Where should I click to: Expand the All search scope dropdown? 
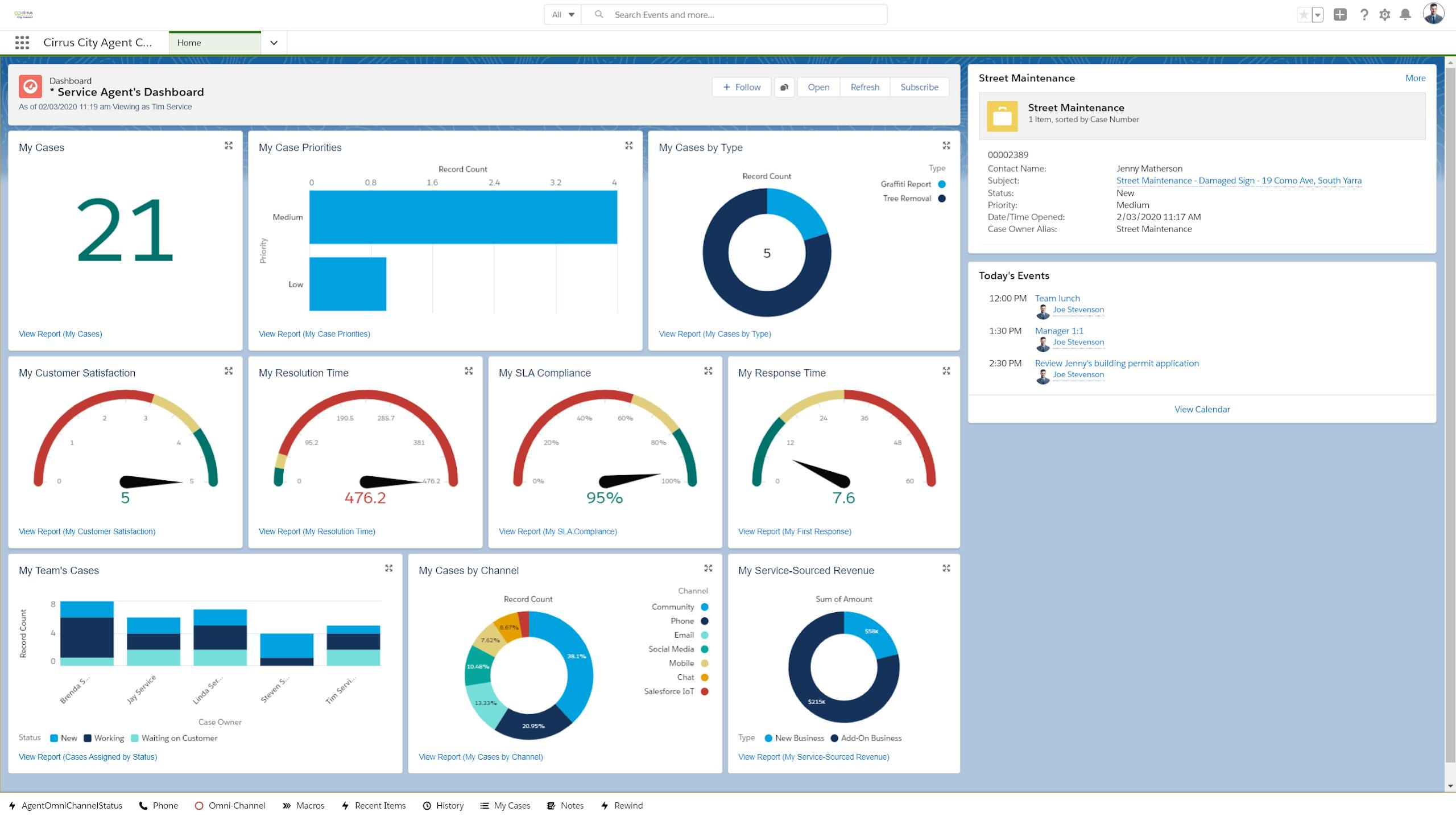pyautogui.click(x=562, y=15)
